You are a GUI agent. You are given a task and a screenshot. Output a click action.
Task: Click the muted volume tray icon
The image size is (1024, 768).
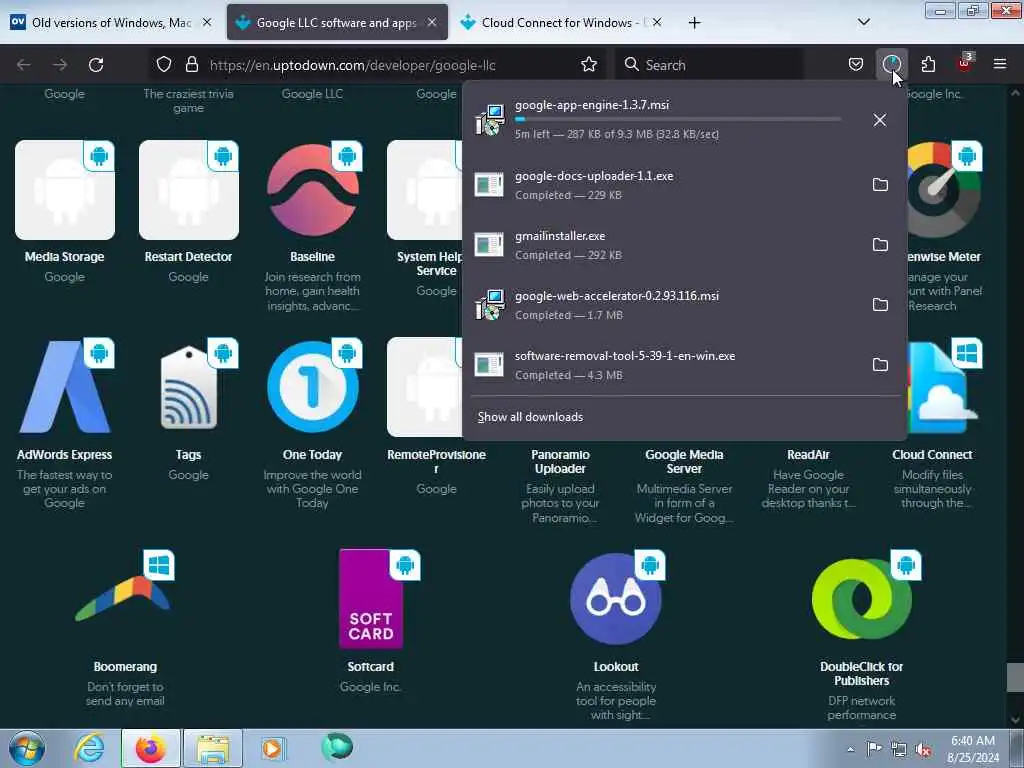[x=923, y=749]
